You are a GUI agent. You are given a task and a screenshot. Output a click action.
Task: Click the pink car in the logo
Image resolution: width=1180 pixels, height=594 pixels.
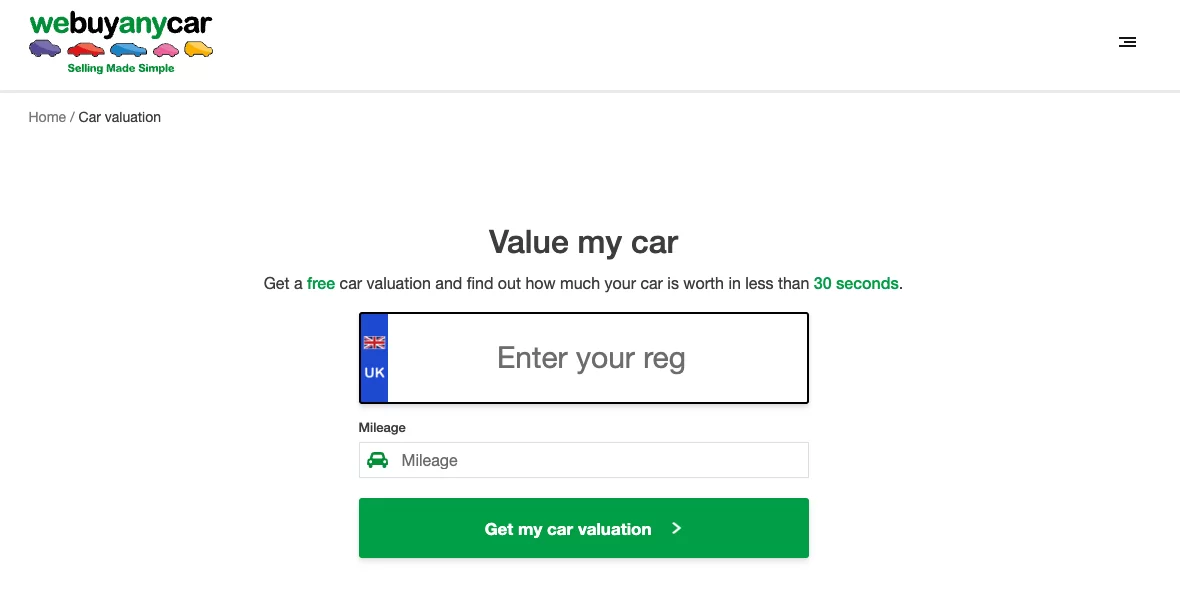point(166,50)
